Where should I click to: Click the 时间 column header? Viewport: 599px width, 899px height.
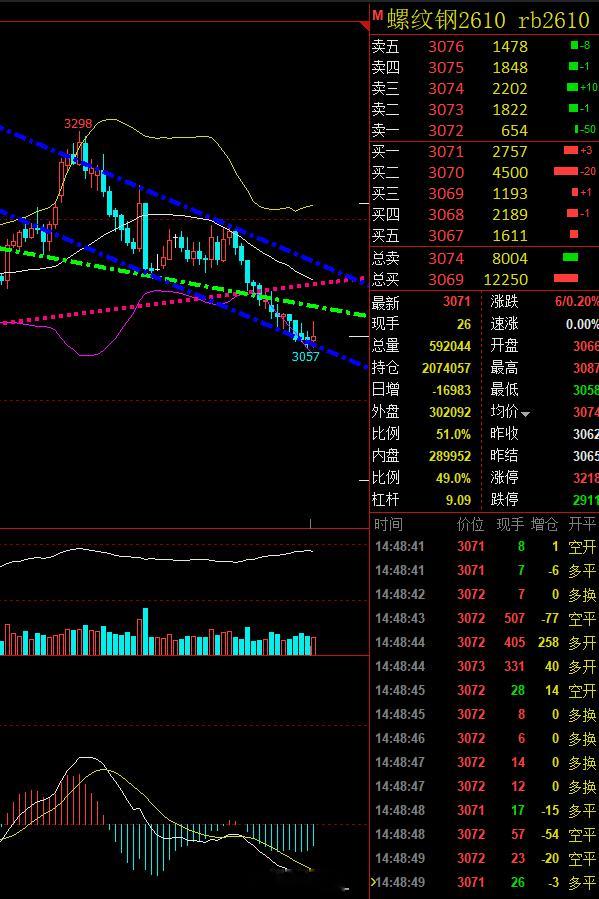(x=388, y=525)
